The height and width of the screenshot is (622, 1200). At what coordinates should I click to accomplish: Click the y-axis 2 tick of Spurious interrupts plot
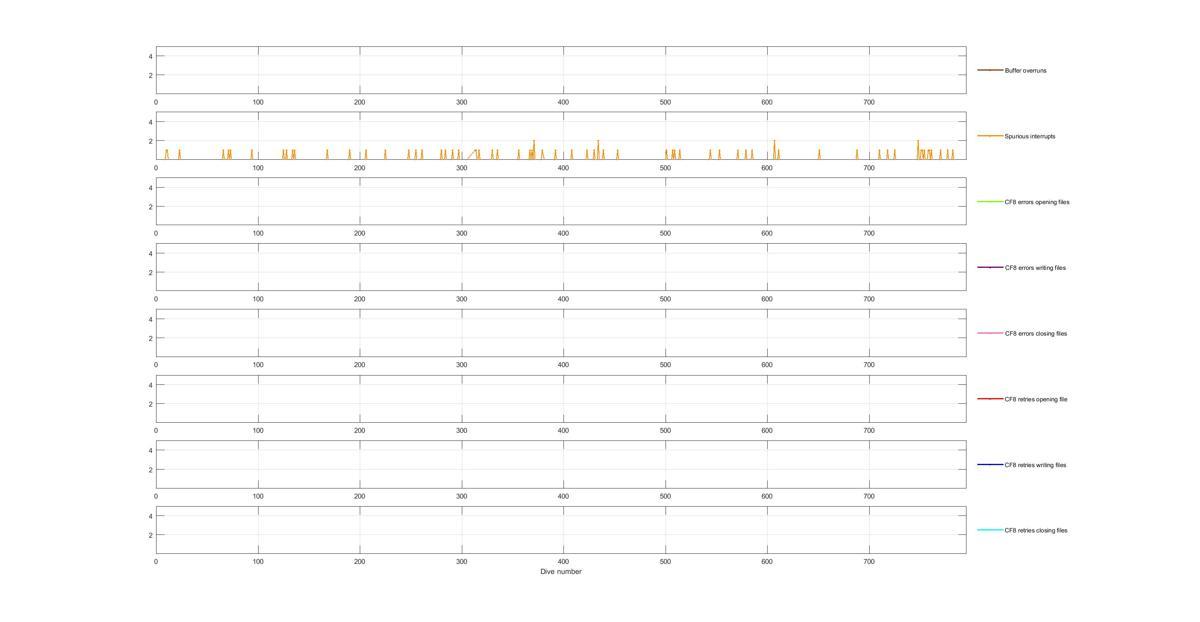point(150,141)
